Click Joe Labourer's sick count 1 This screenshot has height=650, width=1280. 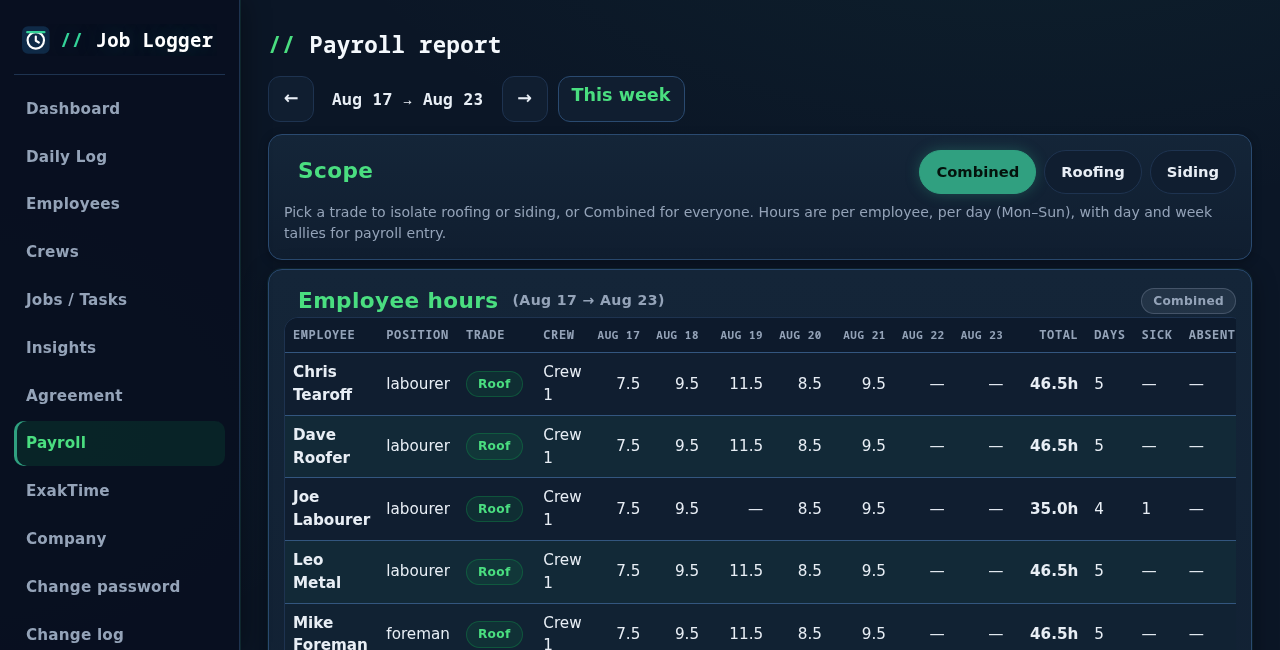[x=1146, y=509]
